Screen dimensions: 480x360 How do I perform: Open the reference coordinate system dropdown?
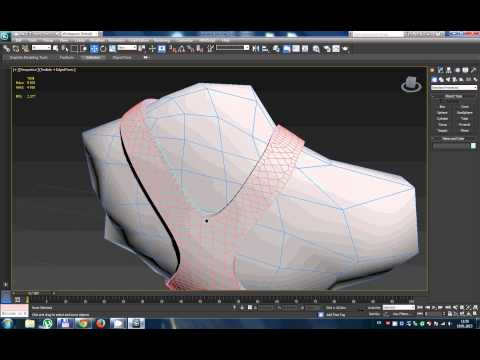(127, 48)
